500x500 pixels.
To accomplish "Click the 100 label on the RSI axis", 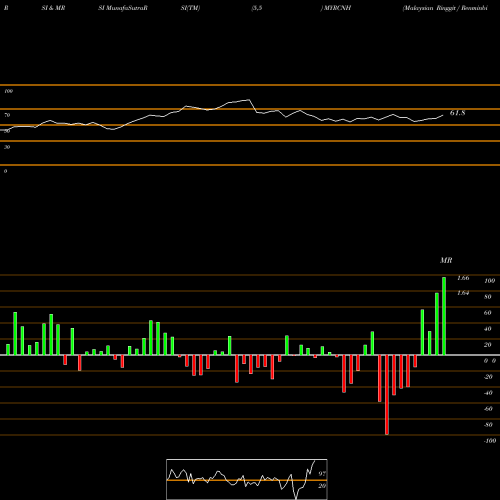I will [x=8, y=91].
